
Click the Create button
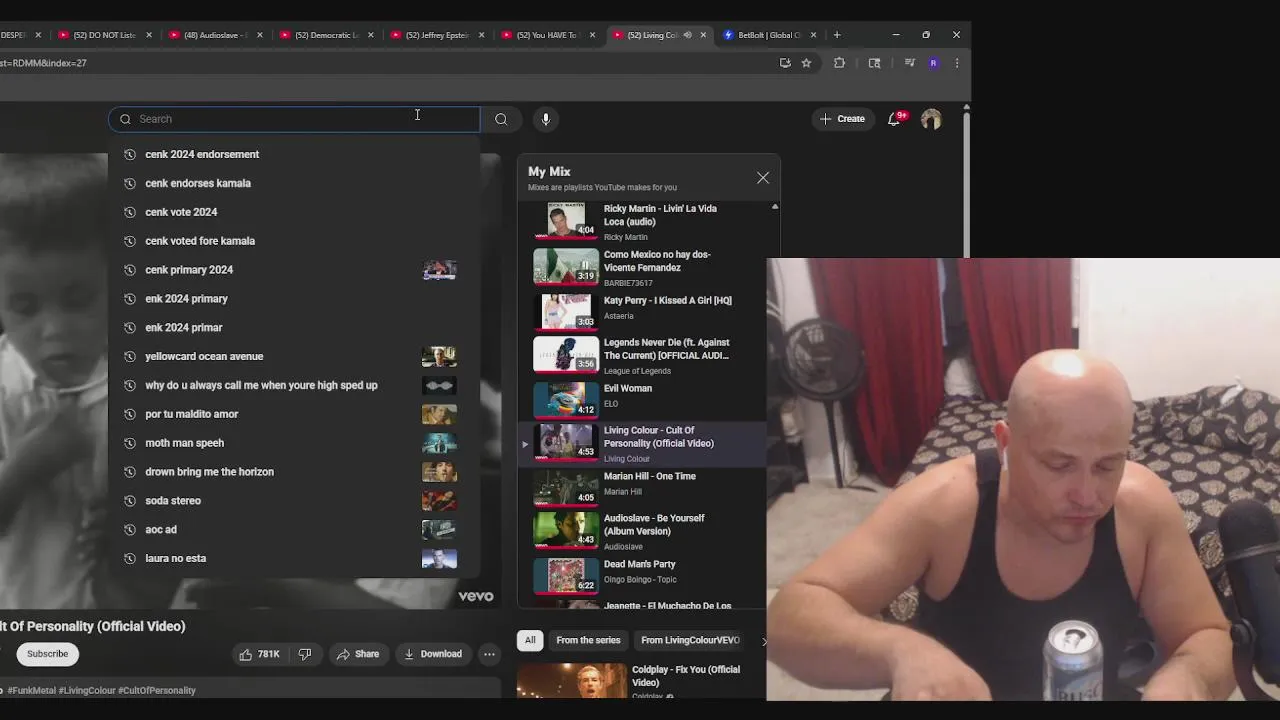click(x=842, y=119)
